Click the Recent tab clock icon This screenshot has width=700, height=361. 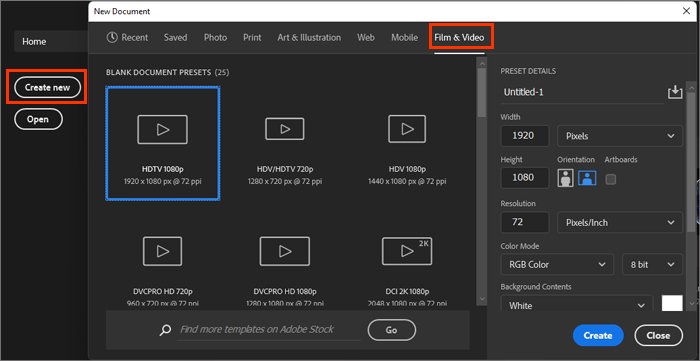(x=112, y=37)
